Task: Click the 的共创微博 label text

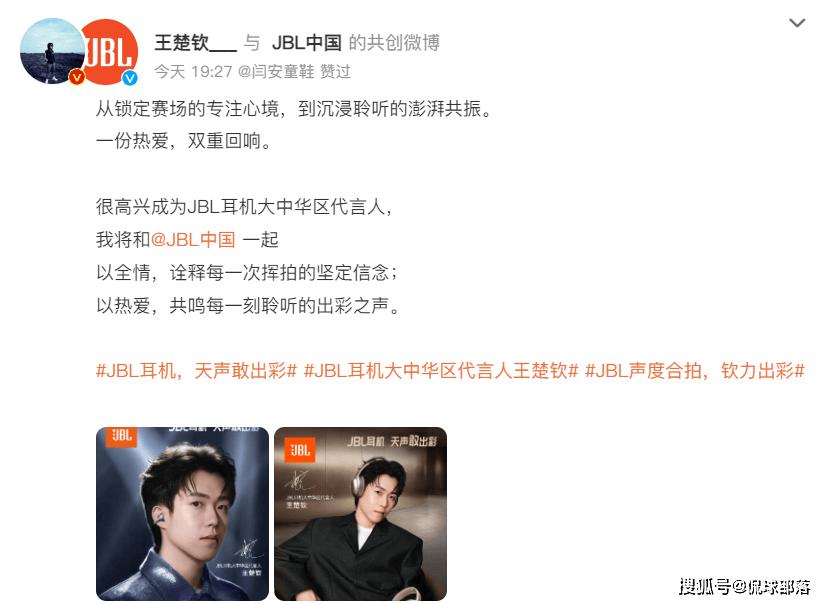Action: point(394,43)
